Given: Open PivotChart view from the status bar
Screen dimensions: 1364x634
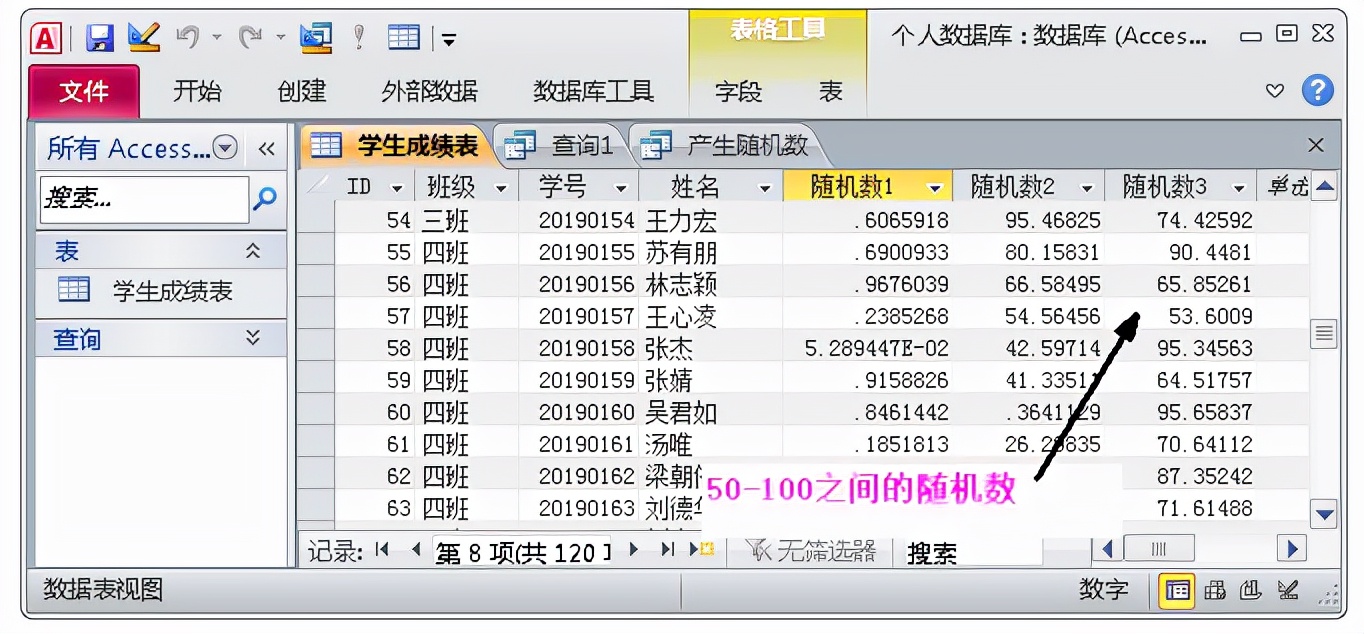Looking at the screenshot, I should pyautogui.click(x=1250, y=590).
